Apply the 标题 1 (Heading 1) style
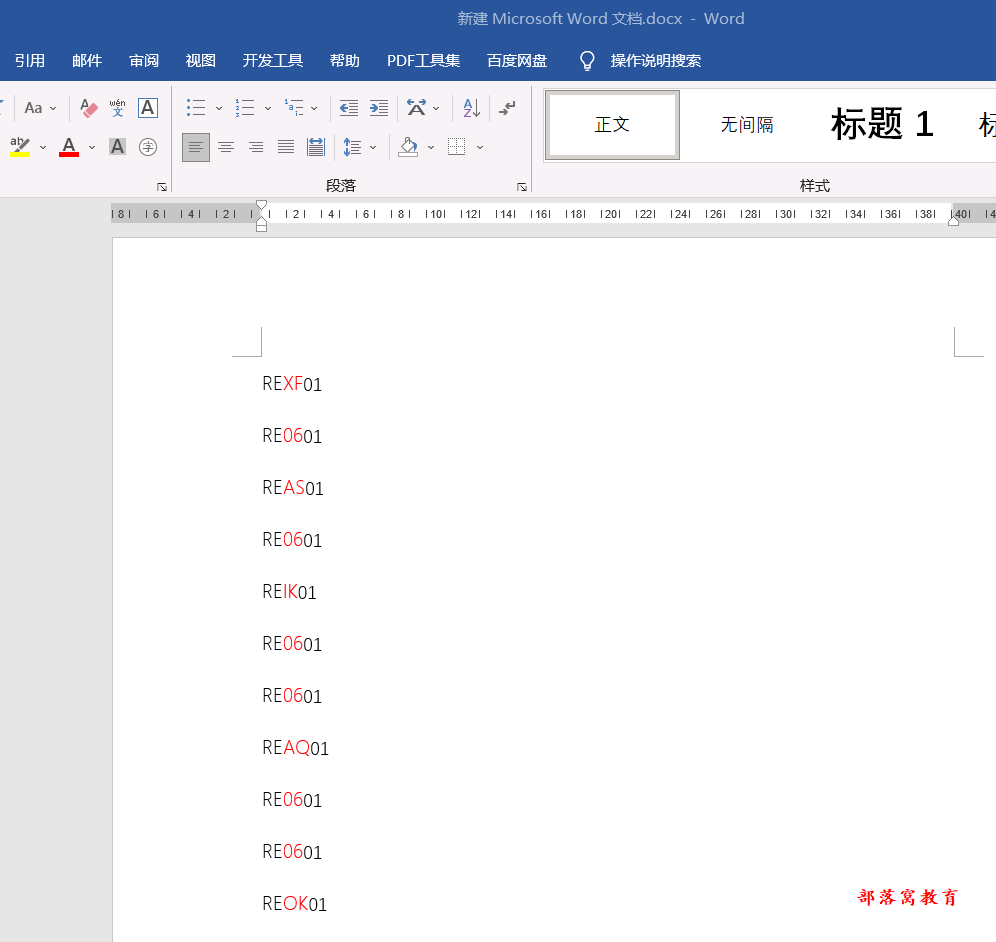The width and height of the screenshot is (996, 942). pyautogui.click(x=882, y=124)
